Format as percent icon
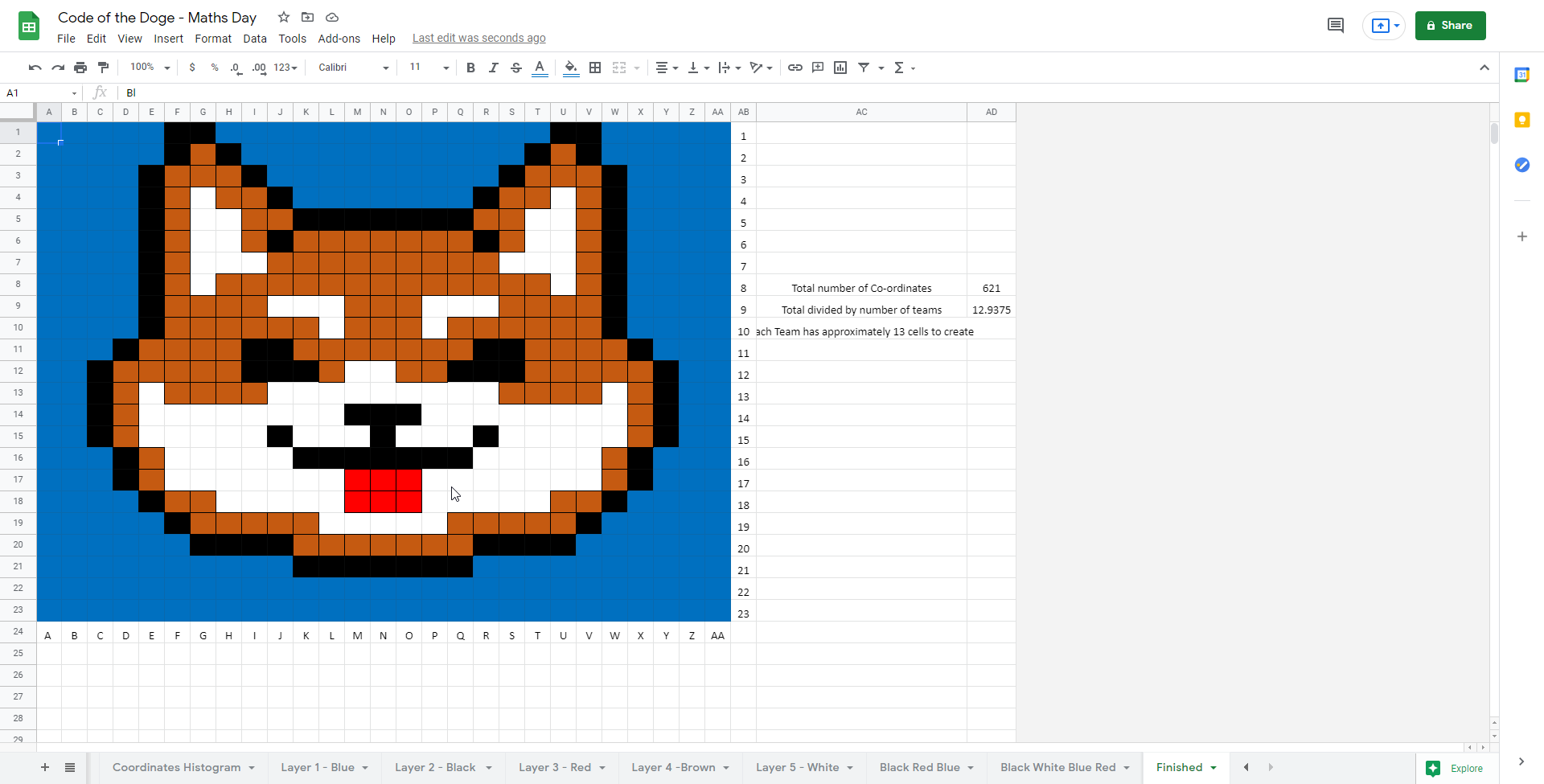Image resolution: width=1544 pixels, height=784 pixels. (215, 68)
